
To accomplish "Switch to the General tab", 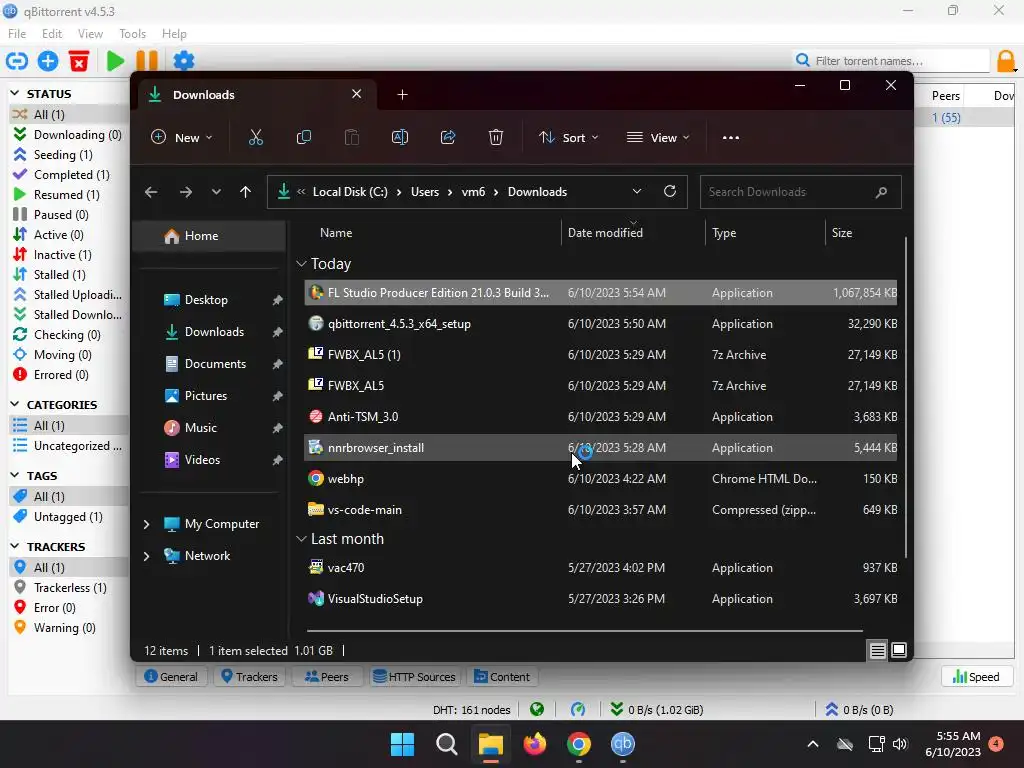I will click(171, 677).
